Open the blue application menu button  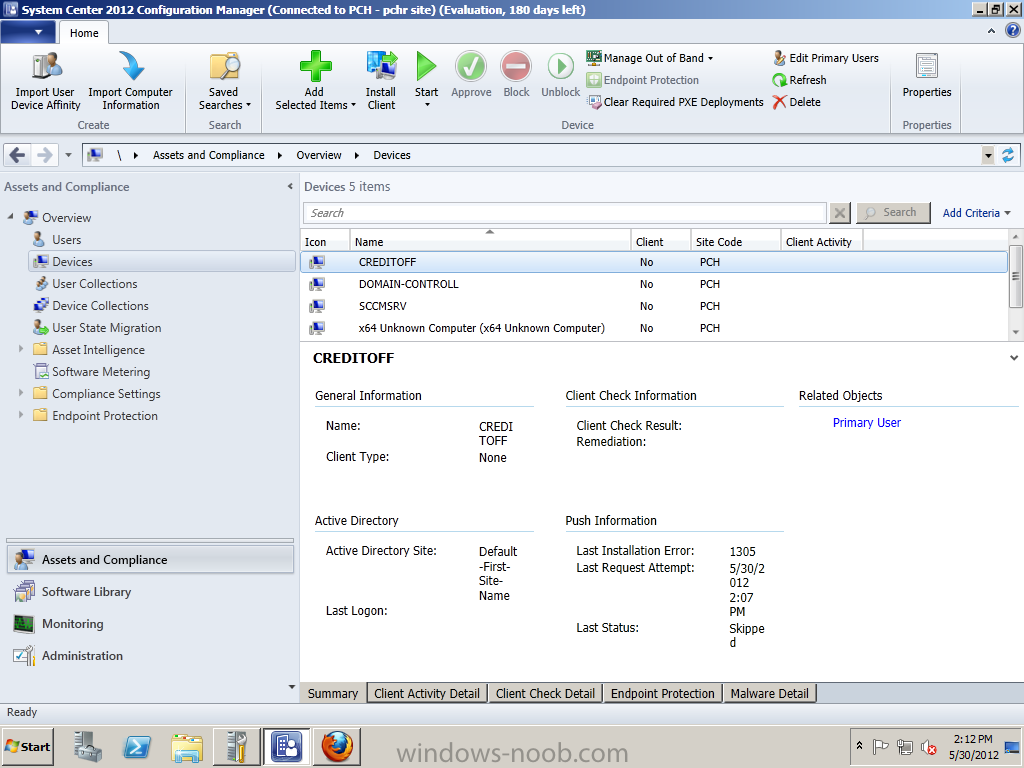pyautogui.click(x=28, y=32)
